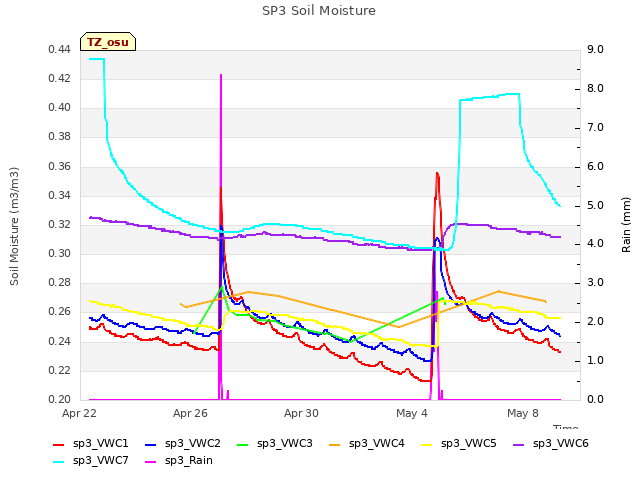Click the 0.28 left axis value

[60, 283]
